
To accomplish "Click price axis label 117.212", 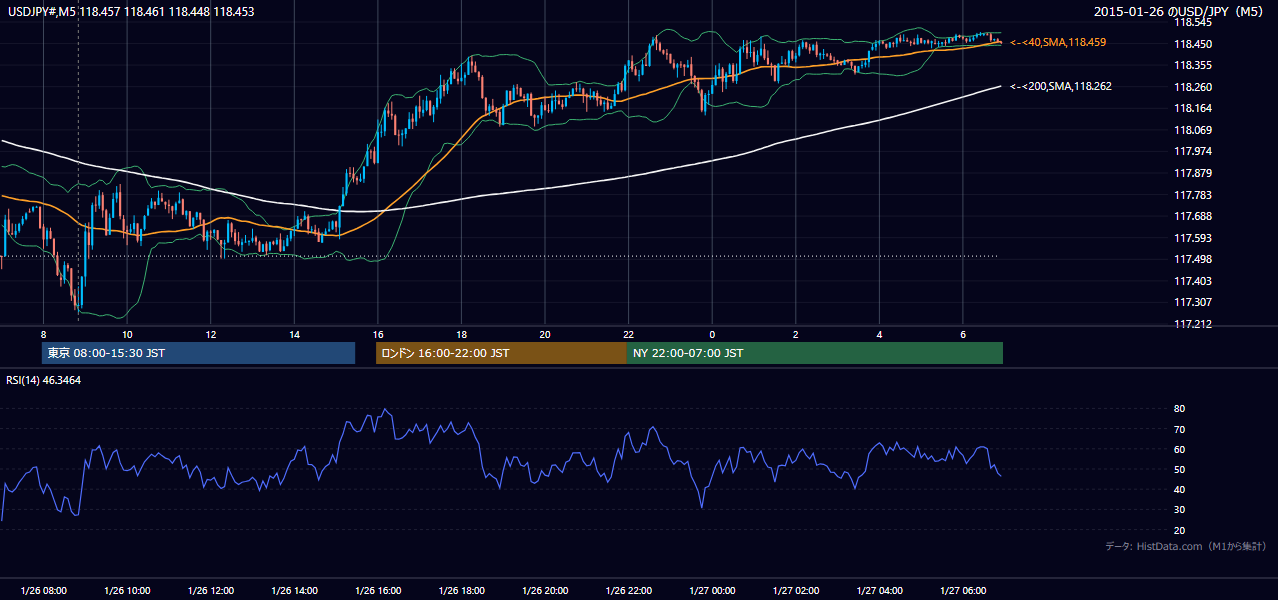I will (1192, 324).
